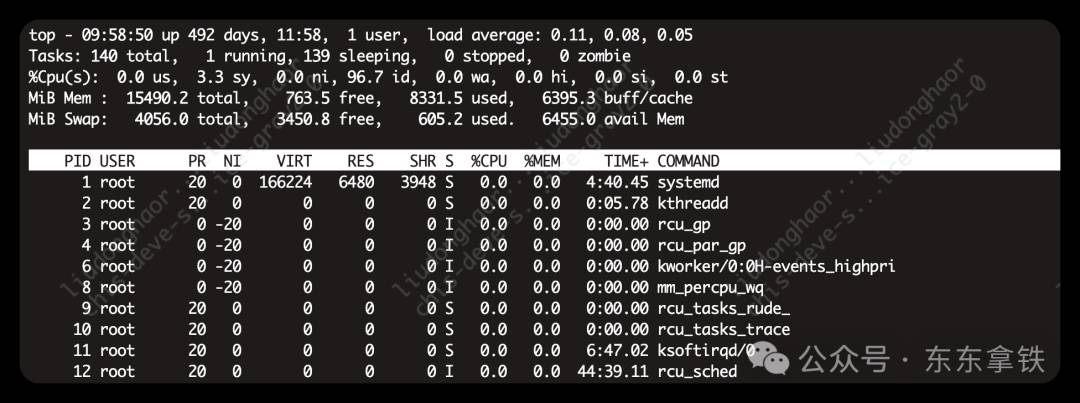The image size is (1080, 403).
Task: Click the rcu_sched command entry
Action: click(697, 371)
